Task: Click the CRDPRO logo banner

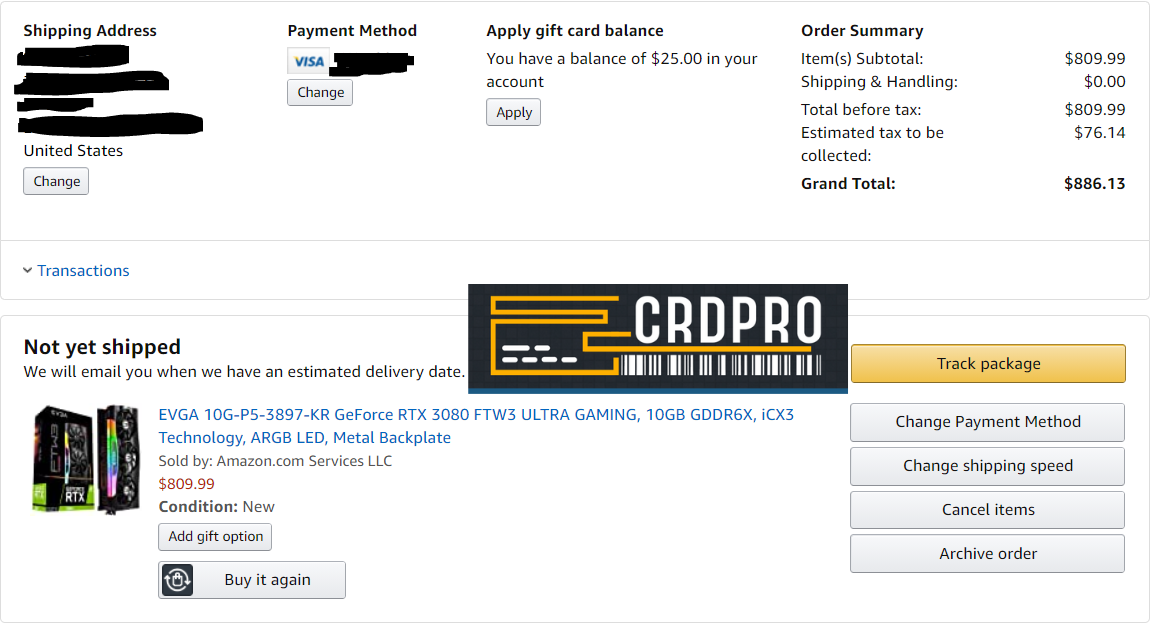Action: click(x=657, y=338)
